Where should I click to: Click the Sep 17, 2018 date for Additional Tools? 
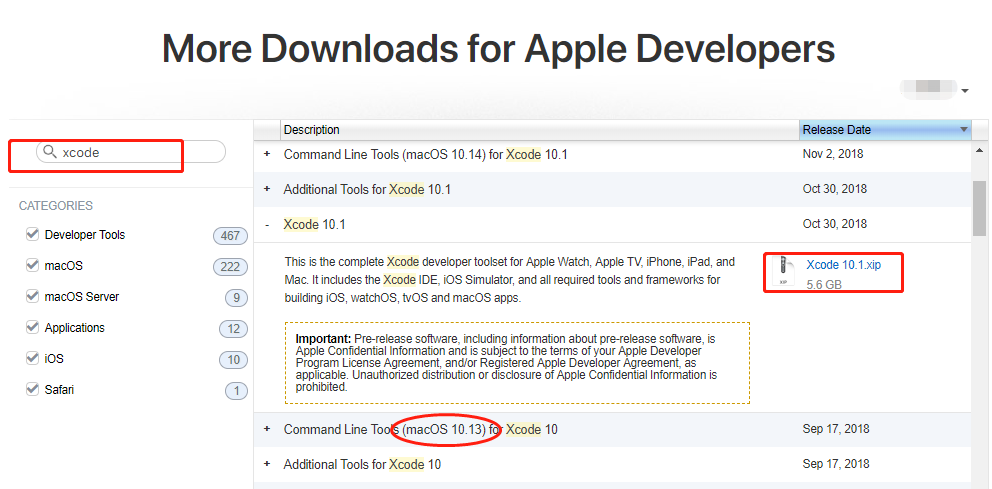click(x=836, y=464)
